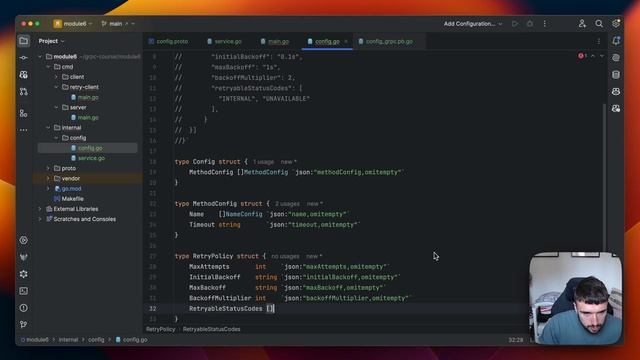The height and width of the screenshot is (360, 640).
Task: Click the Run button in toolbar
Action: click(x=515, y=24)
